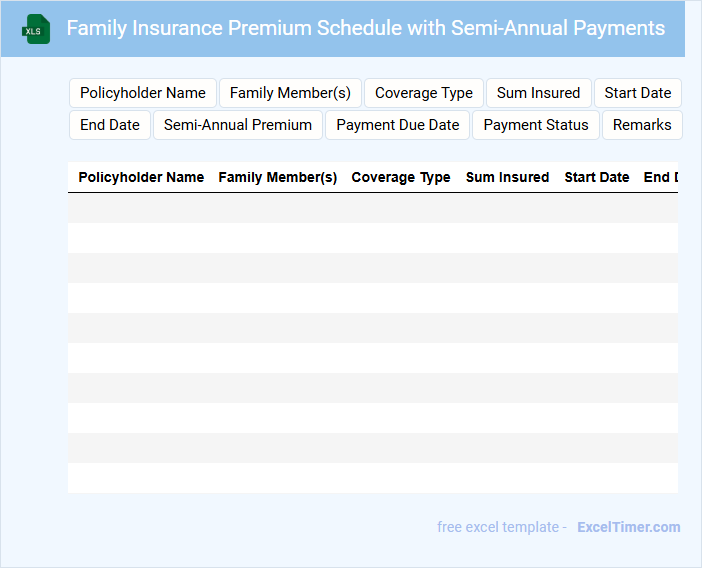Click the last empty table row
702x568 pixels.
click(373, 478)
